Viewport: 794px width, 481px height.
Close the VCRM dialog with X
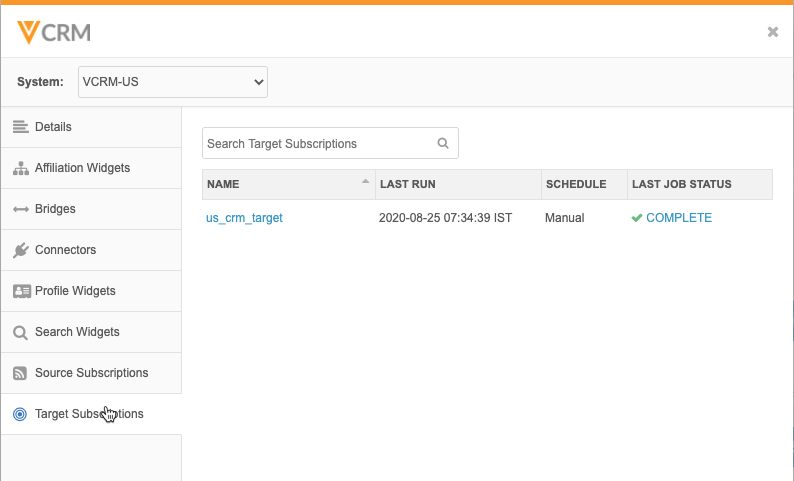pyautogui.click(x=772, y=32)
